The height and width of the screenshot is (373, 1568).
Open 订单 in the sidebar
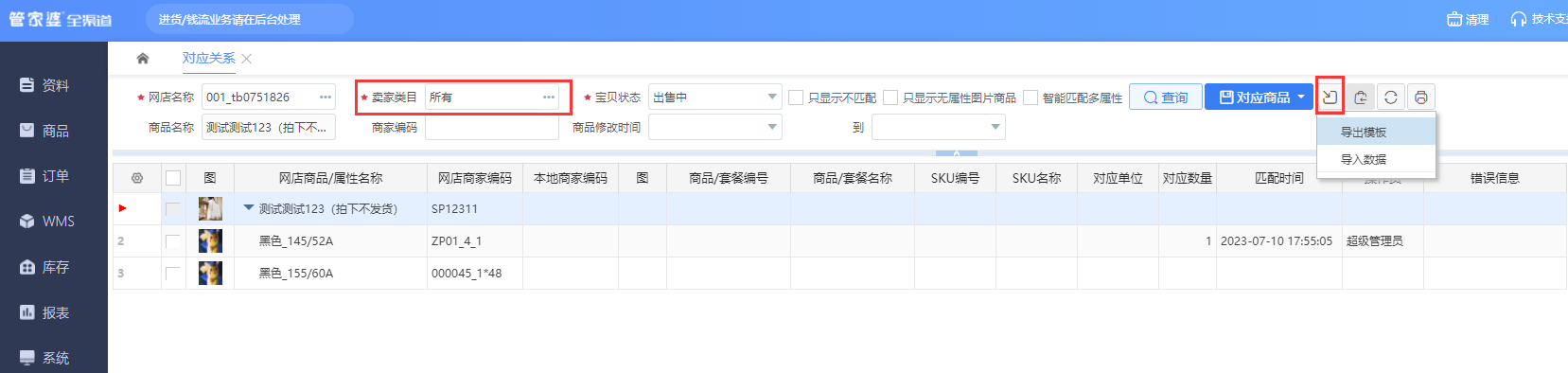(45, 176)
